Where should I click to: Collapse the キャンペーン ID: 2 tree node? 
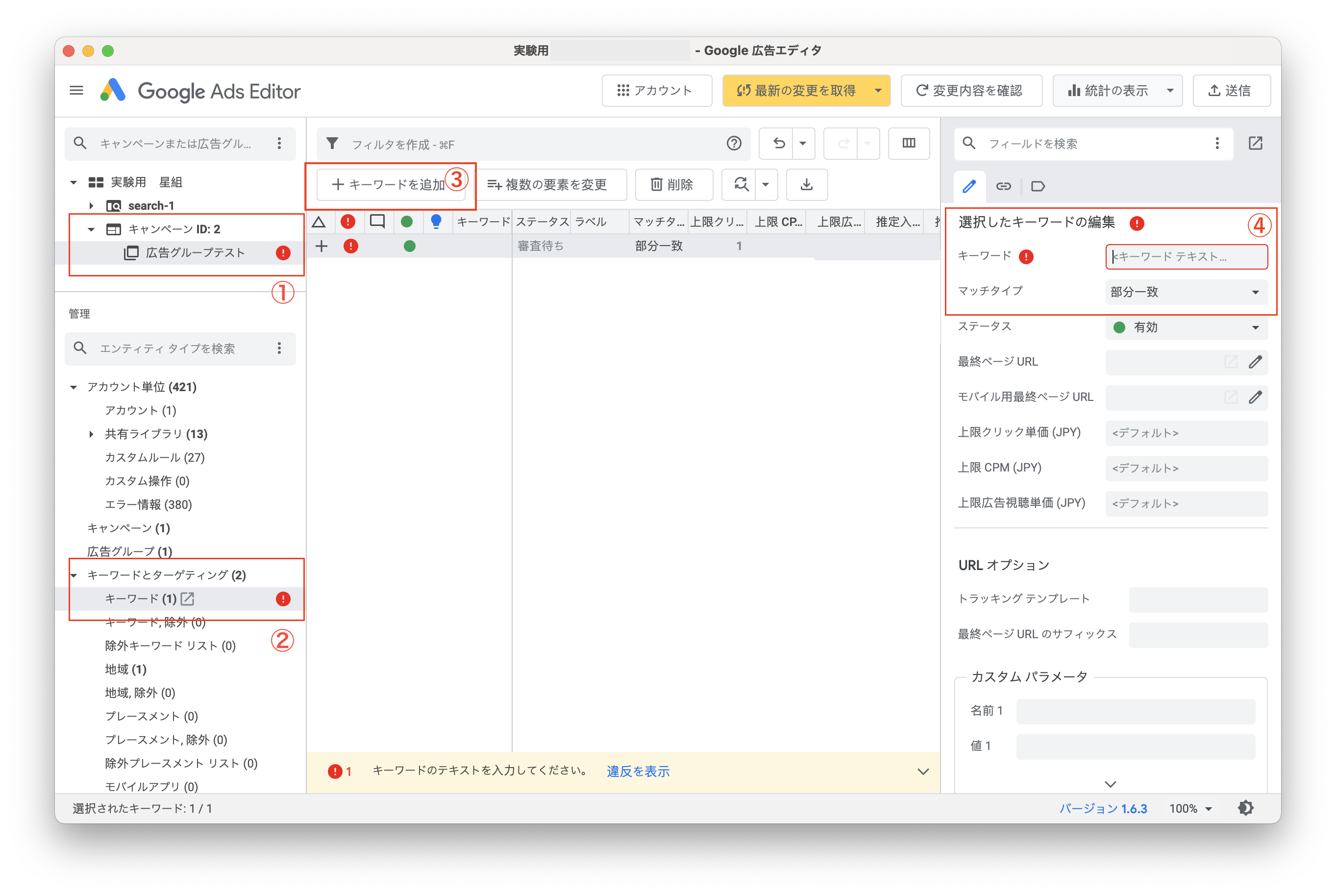(x=91, y=229)
